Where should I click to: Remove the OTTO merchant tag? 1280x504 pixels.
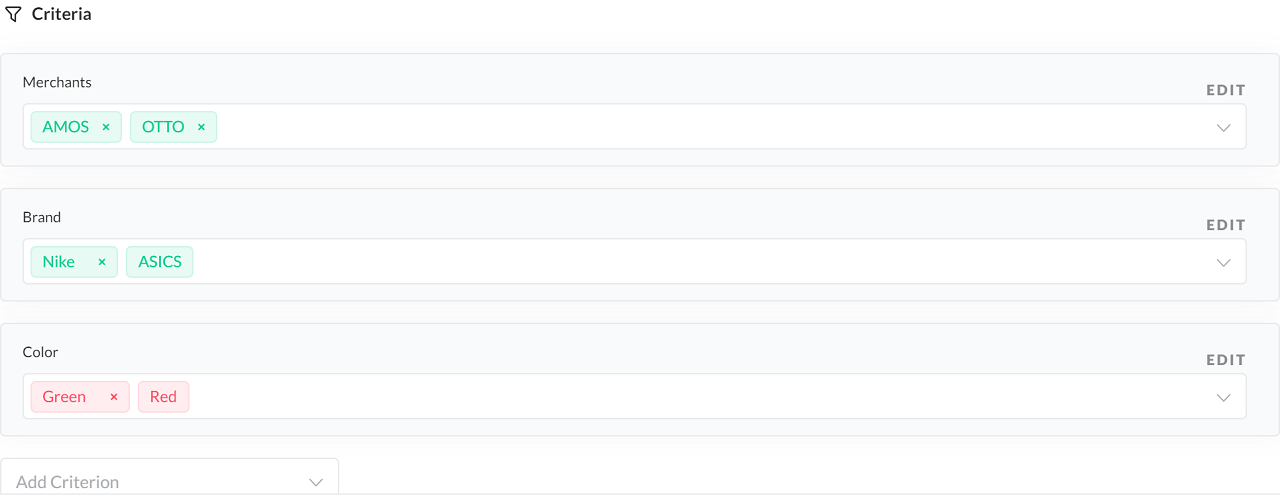[201, 127]
